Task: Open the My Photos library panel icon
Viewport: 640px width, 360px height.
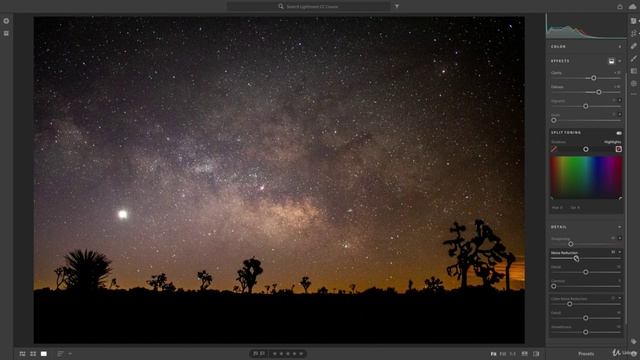Action: click(x=6, y=33)
